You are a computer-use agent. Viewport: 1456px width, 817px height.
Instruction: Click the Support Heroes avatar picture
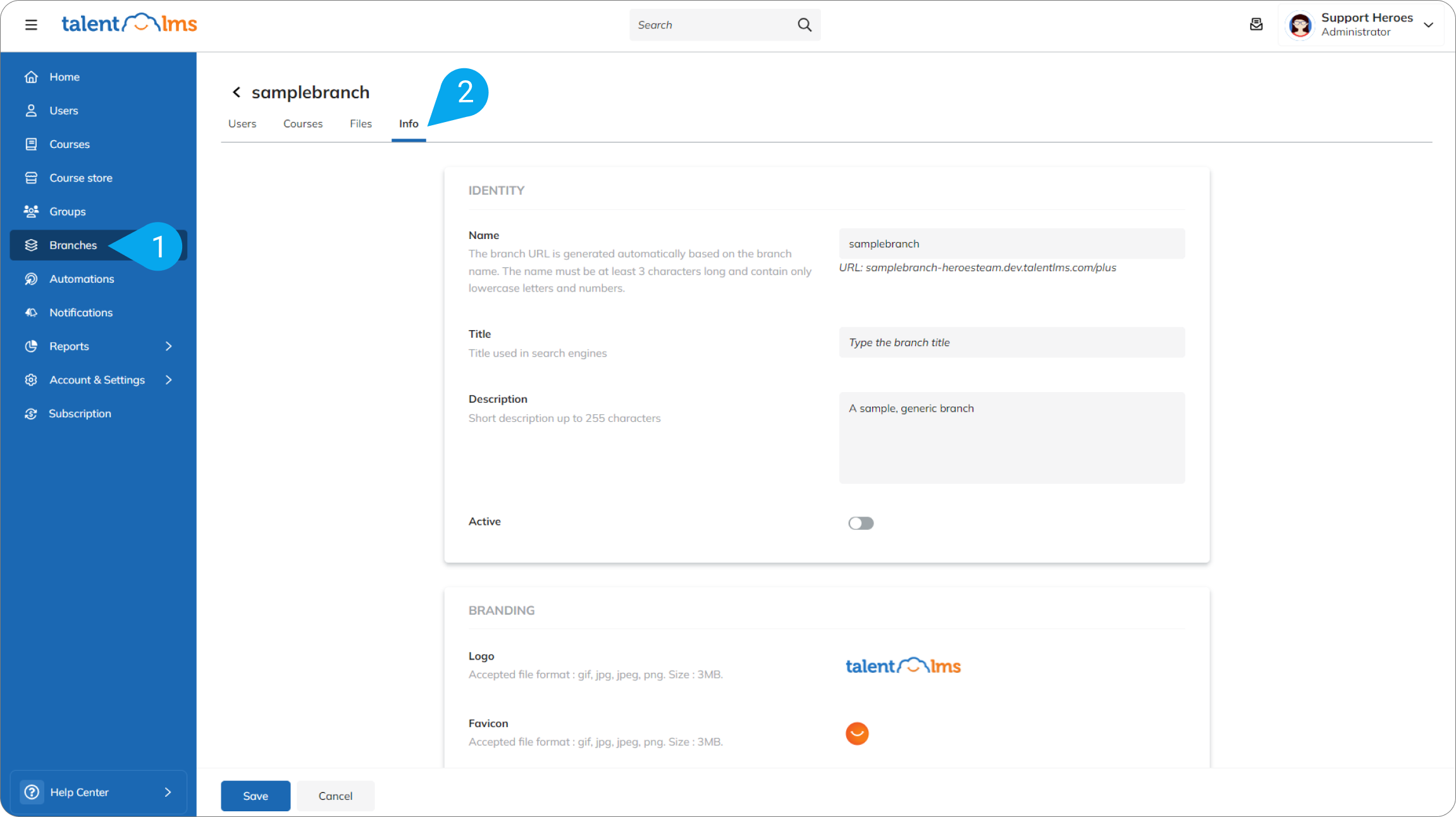tap(1300, 25)
